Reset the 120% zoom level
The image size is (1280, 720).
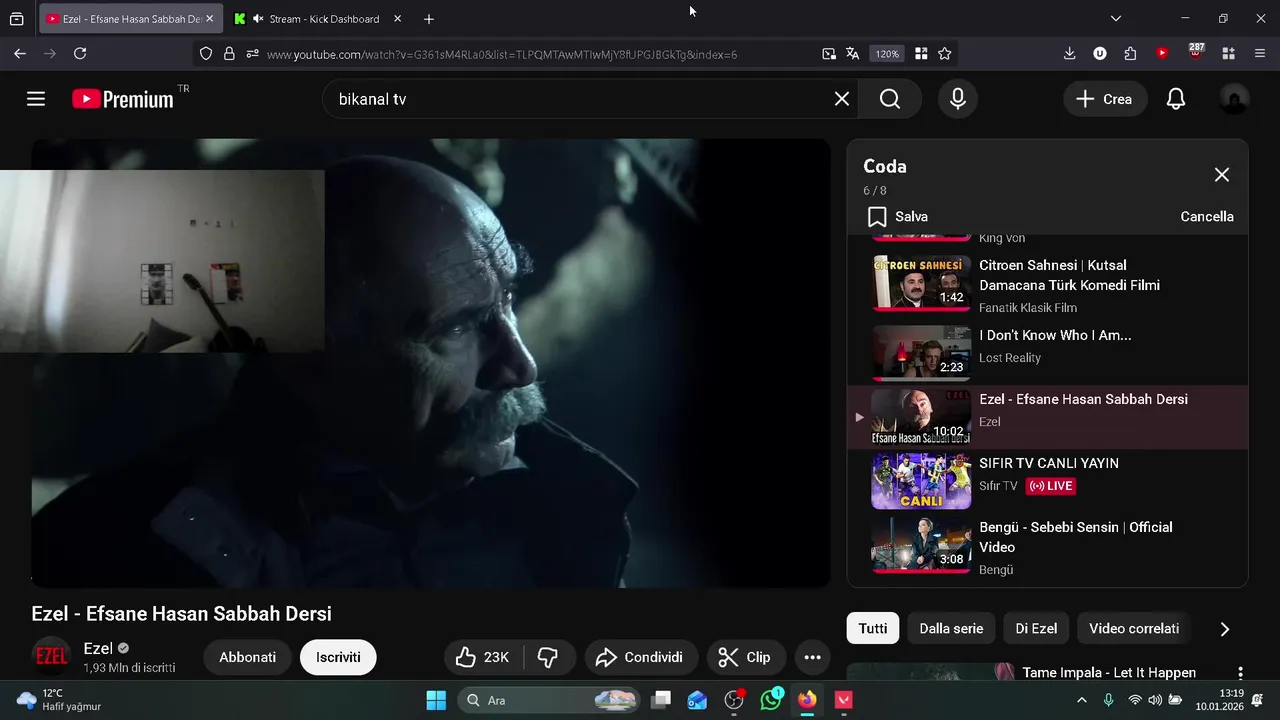click(887, 54)
